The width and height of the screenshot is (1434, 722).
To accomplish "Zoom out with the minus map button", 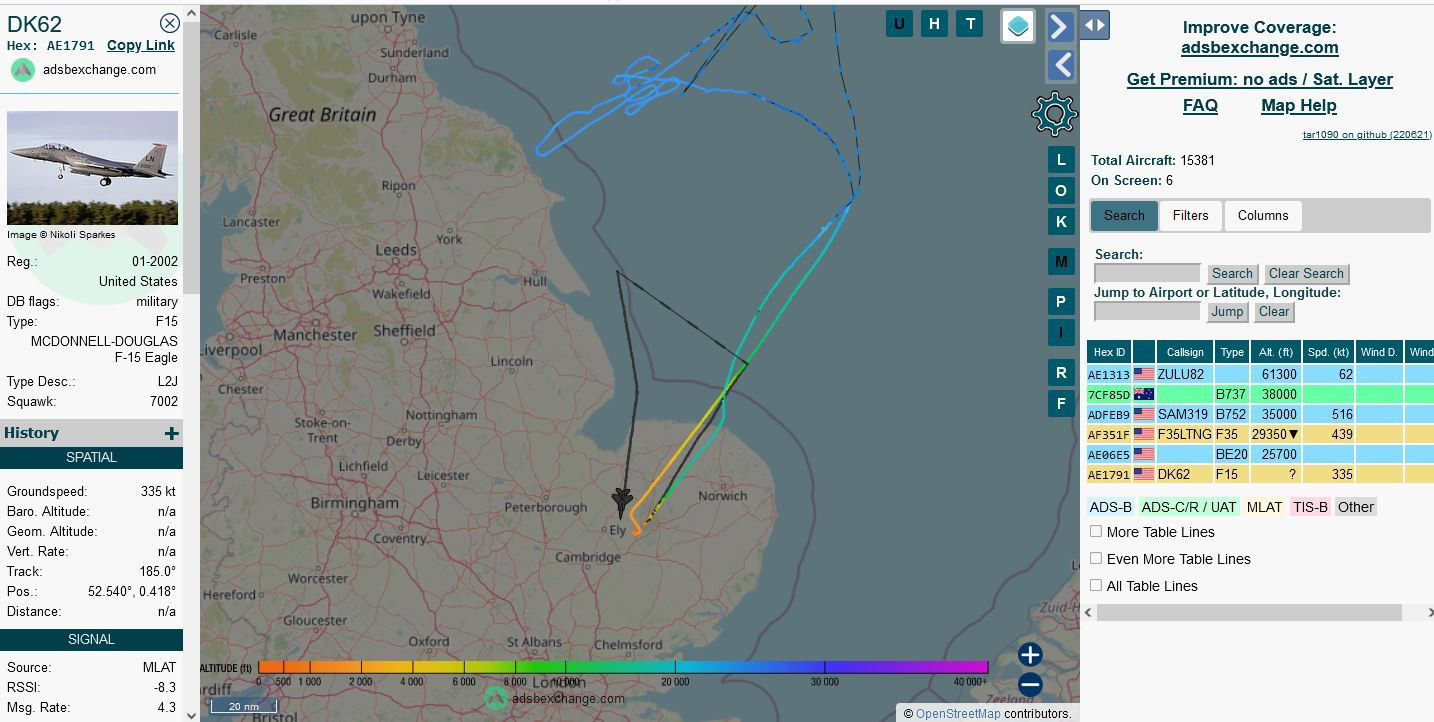I will pyautogui.click(x=1030, y=685).
